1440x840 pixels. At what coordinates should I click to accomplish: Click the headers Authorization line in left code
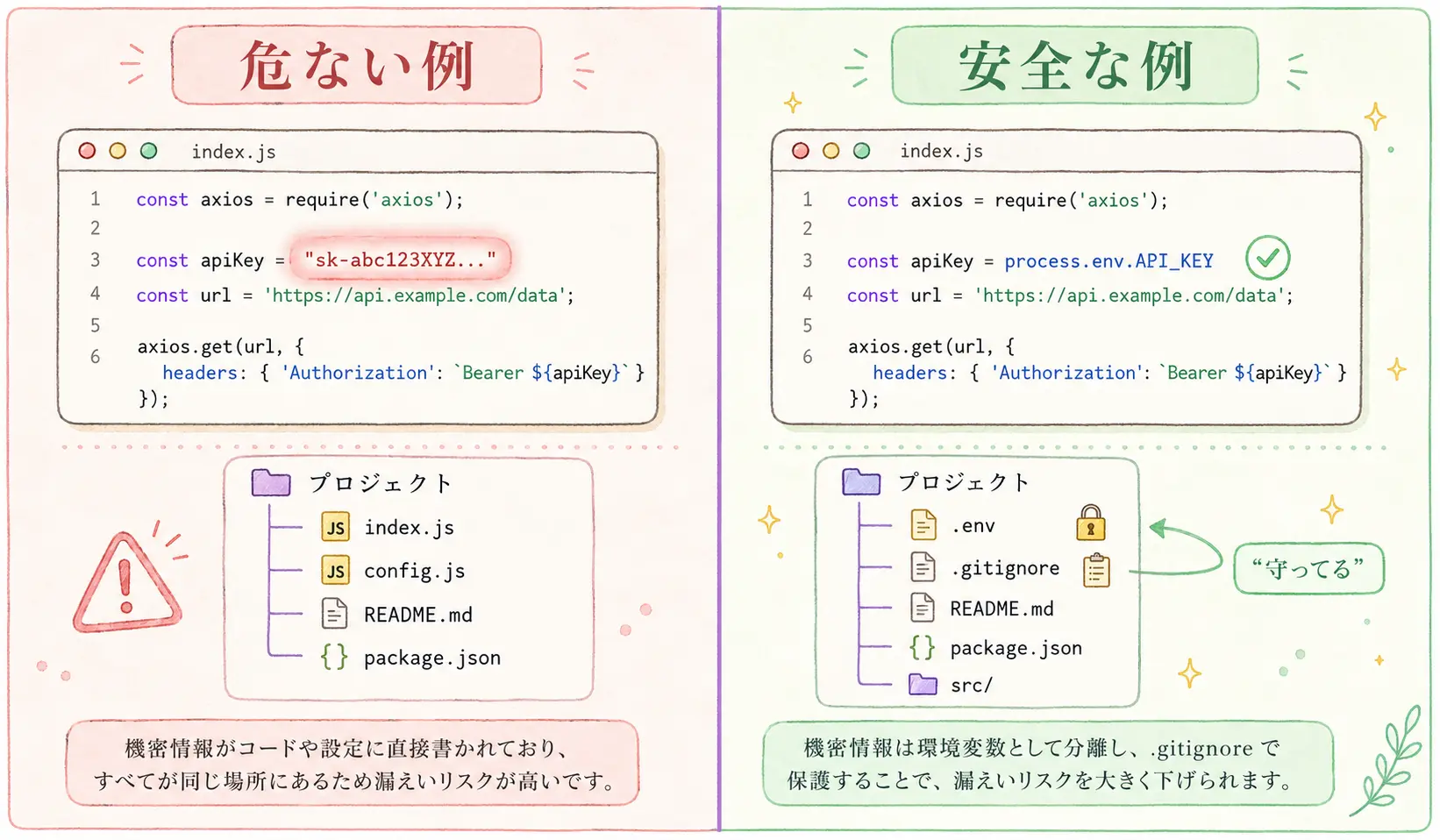[403, 373]
